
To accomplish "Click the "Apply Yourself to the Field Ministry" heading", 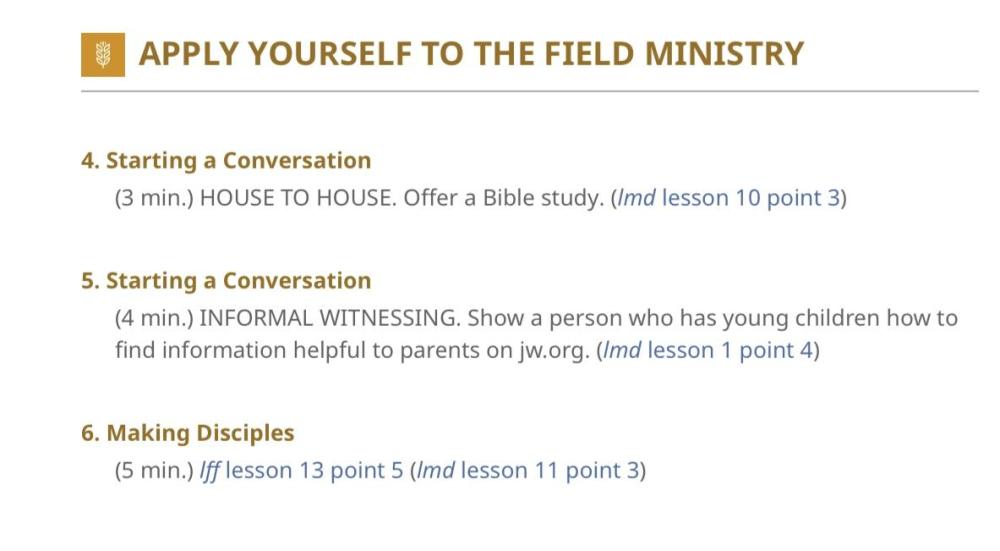I will tap(471, 54).
